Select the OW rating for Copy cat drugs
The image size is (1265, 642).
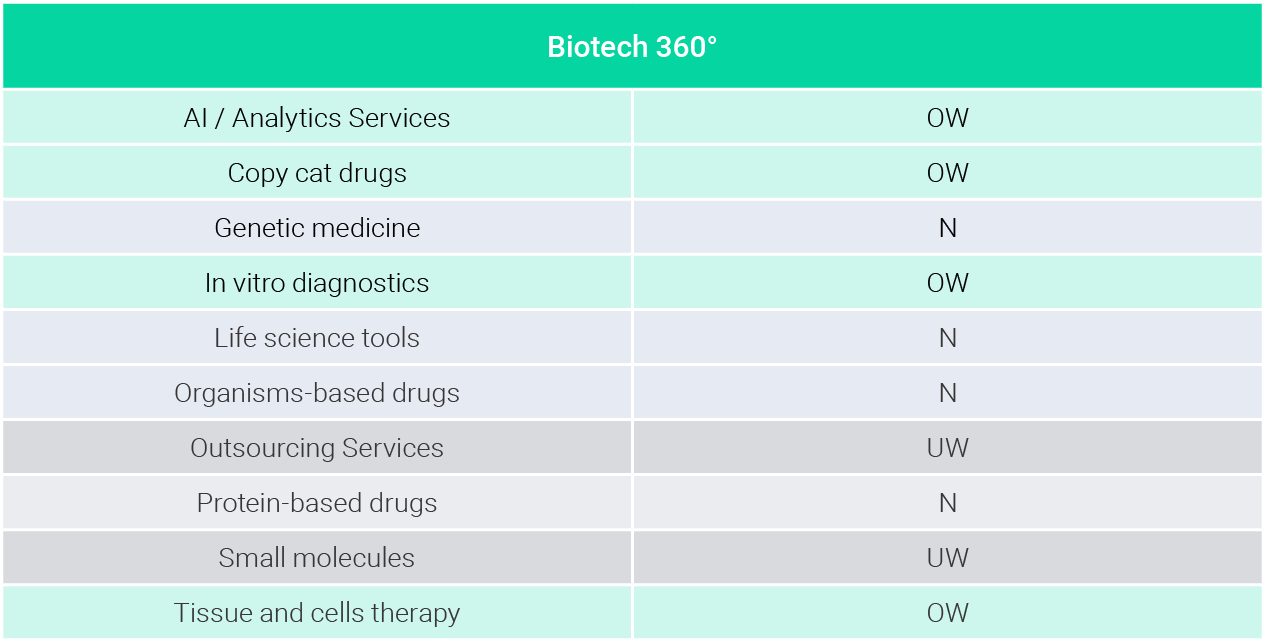click(948, 173)
